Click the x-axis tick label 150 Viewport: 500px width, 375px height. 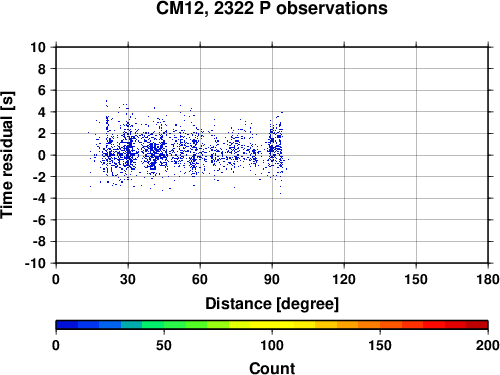click(x=416, y=279)
